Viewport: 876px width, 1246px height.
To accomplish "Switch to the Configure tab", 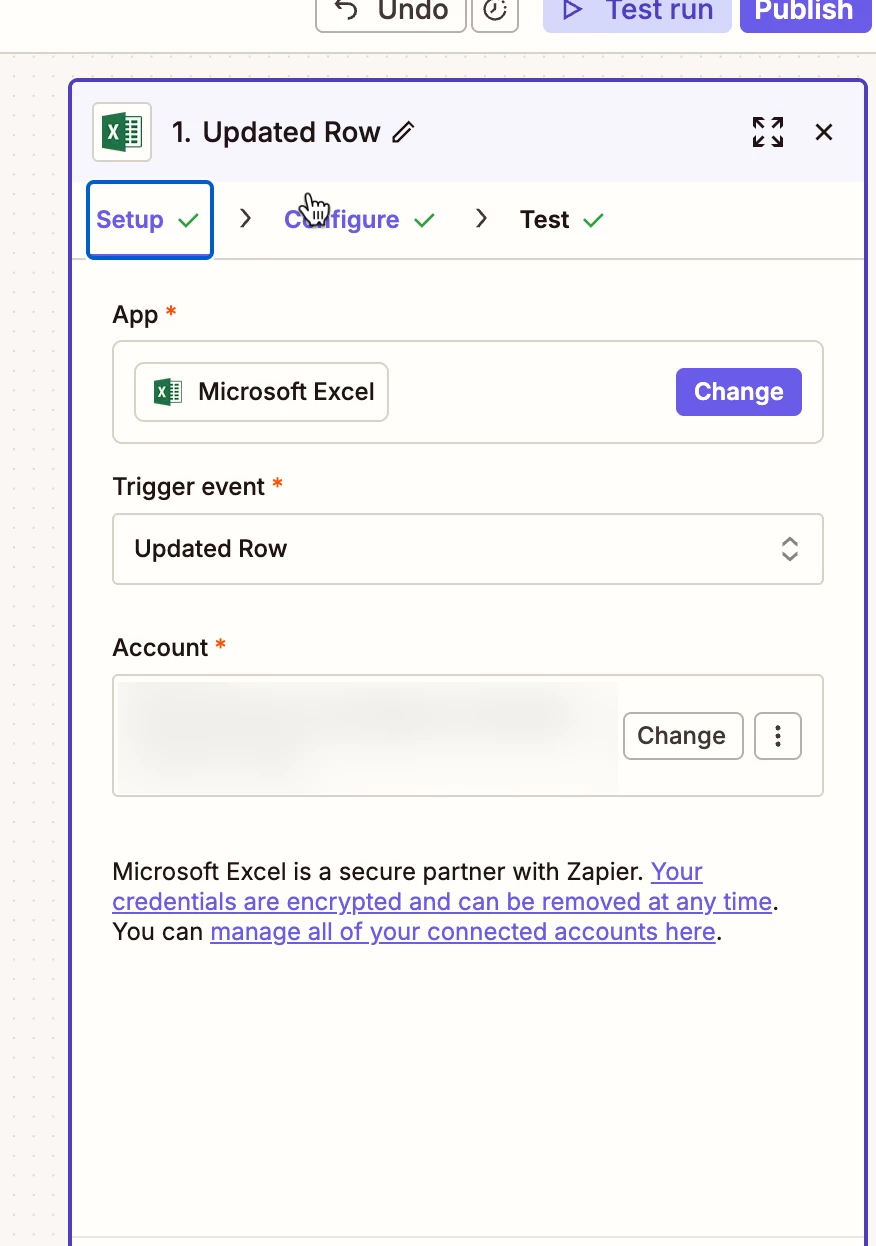I will click(359, 220).
